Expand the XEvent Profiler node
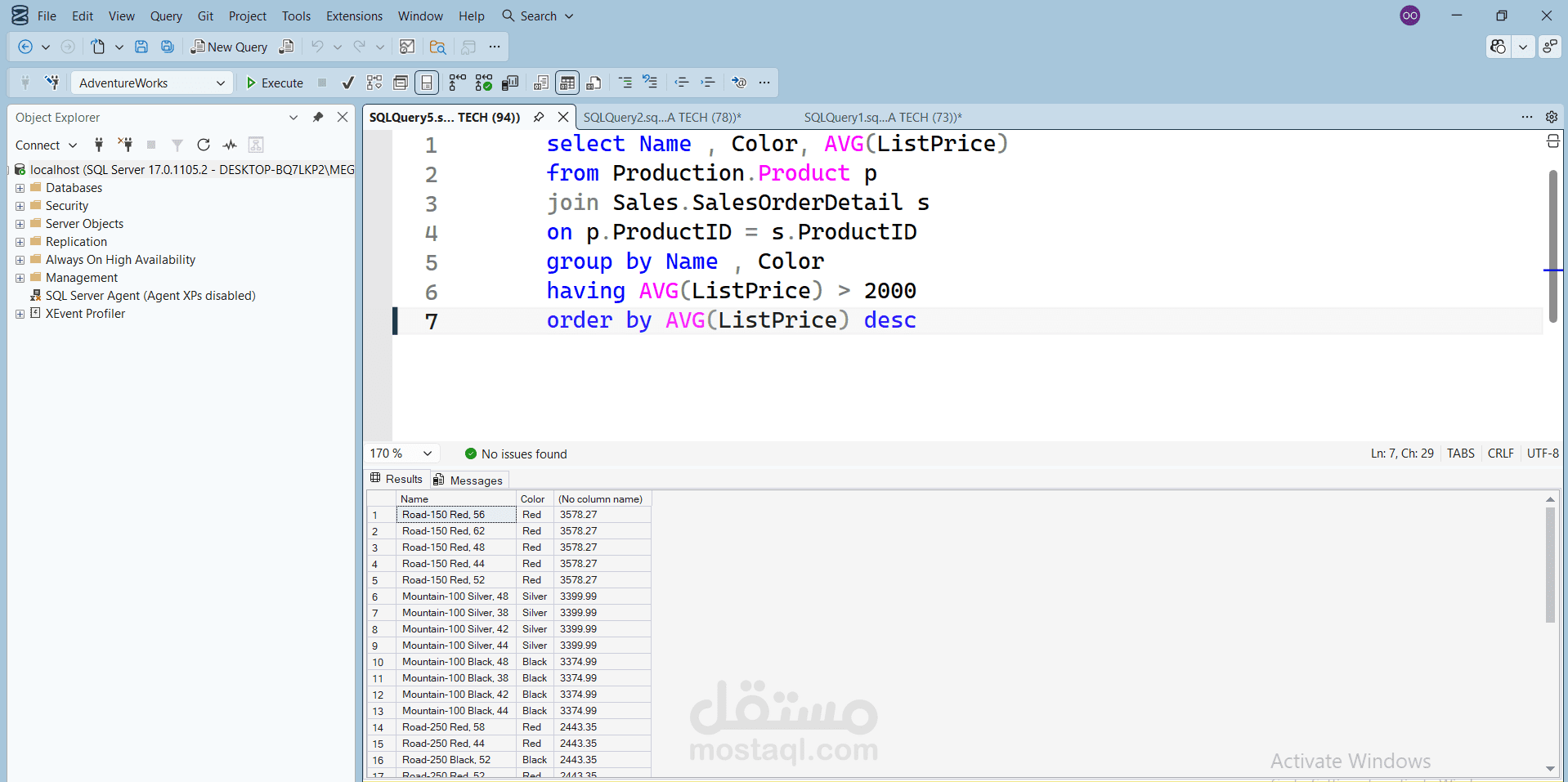Screen dimensions: 1568x782 (x=20, y=314)
